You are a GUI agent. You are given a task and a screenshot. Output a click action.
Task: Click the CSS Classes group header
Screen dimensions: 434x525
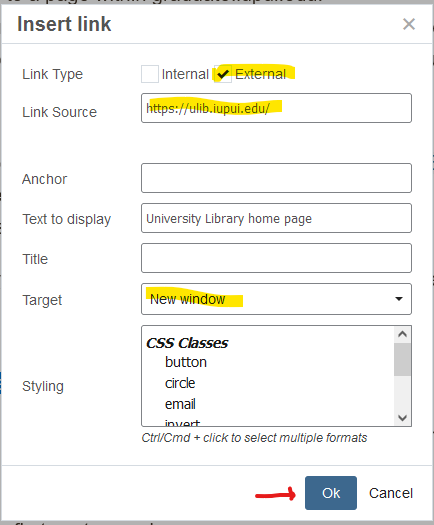tap(187, 343)
